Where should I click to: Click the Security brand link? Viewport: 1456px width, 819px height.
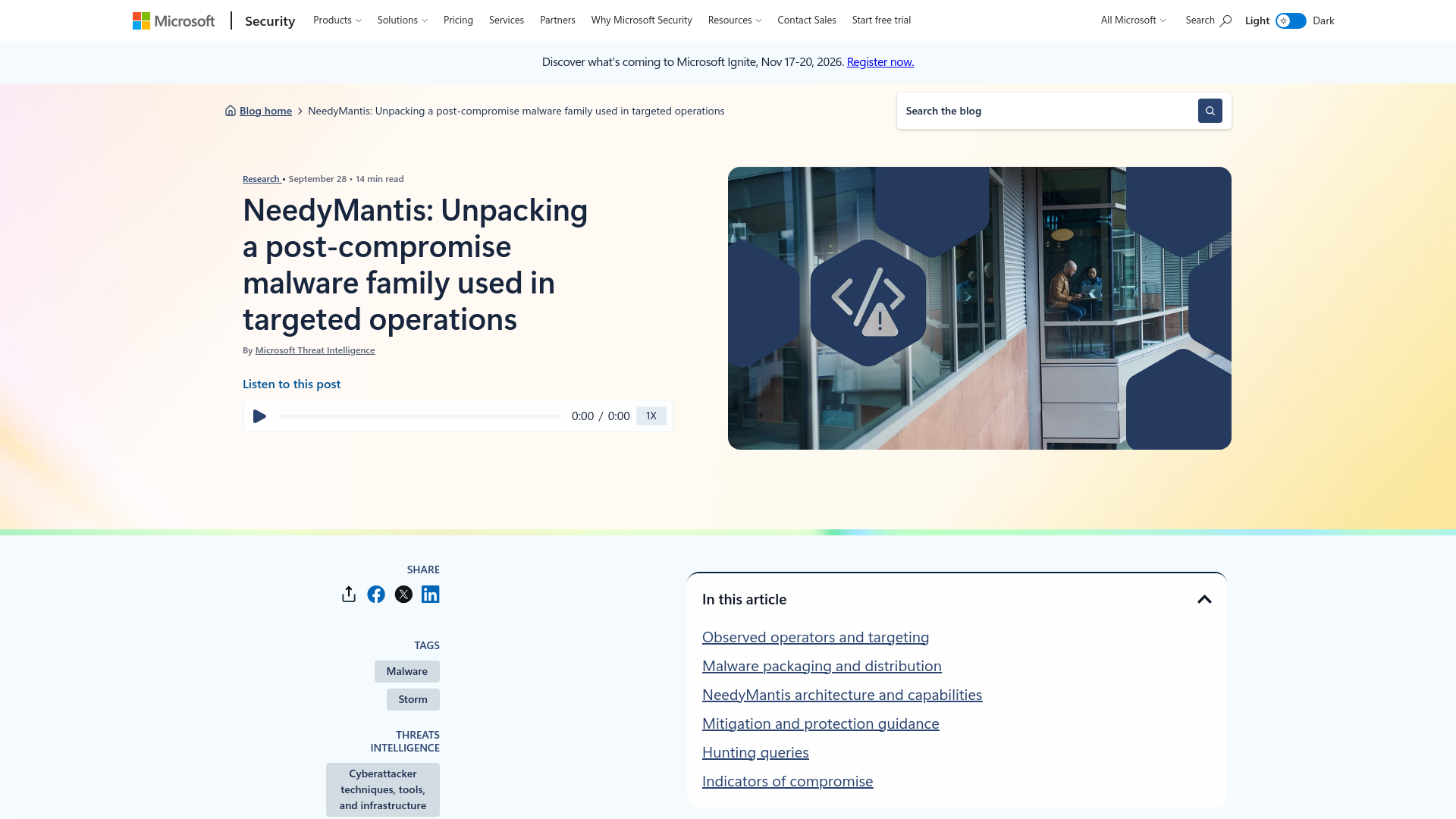pos(270,20)
